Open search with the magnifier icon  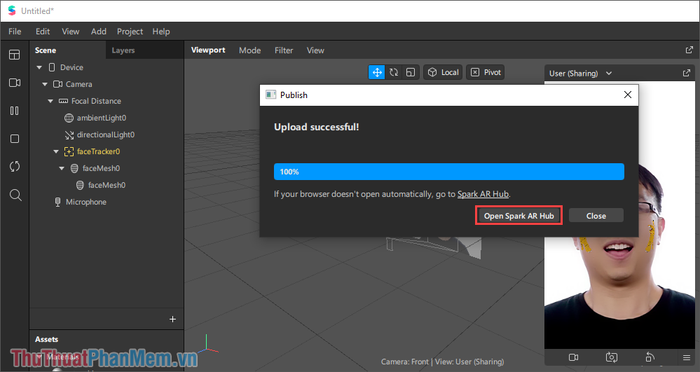pos(15,195)
